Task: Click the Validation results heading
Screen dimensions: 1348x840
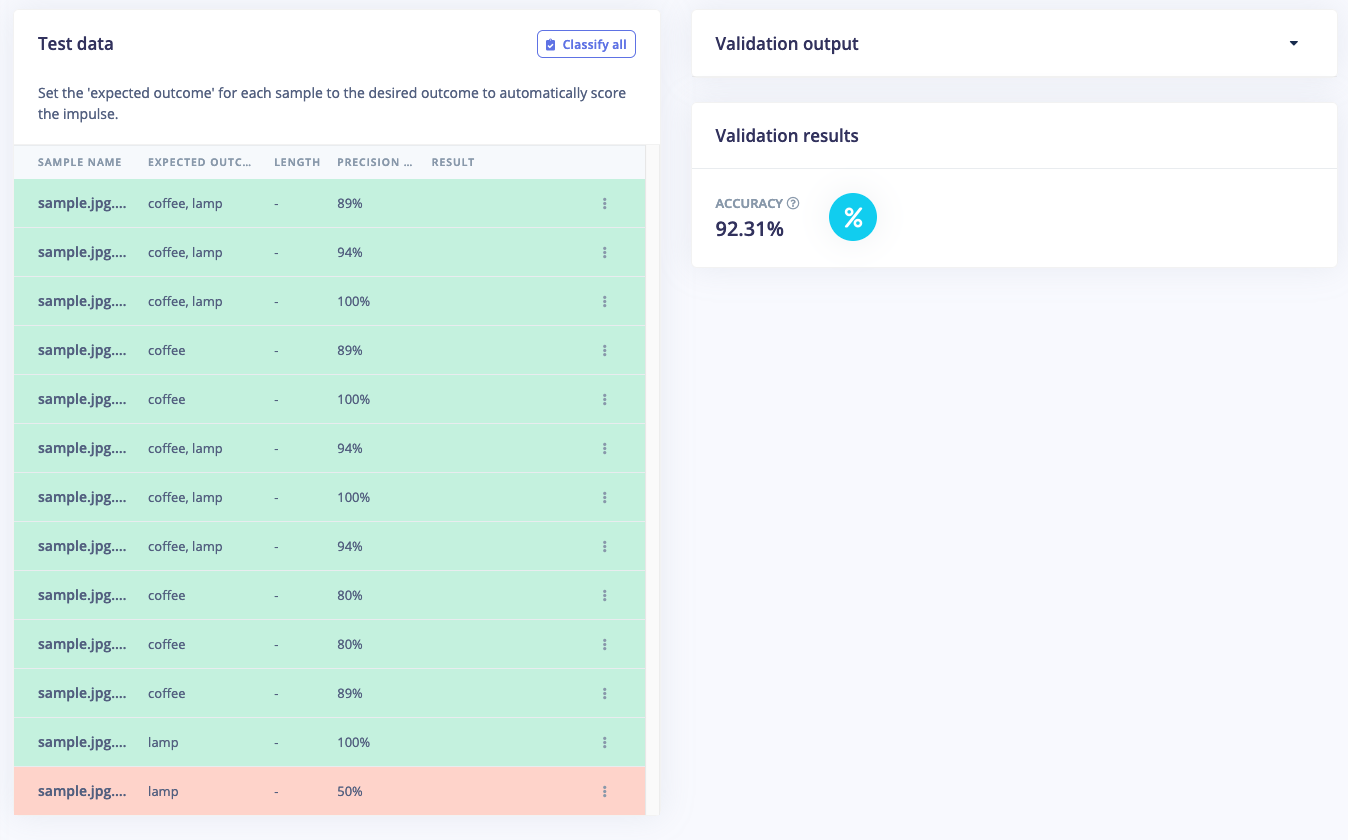Action: 787,136
